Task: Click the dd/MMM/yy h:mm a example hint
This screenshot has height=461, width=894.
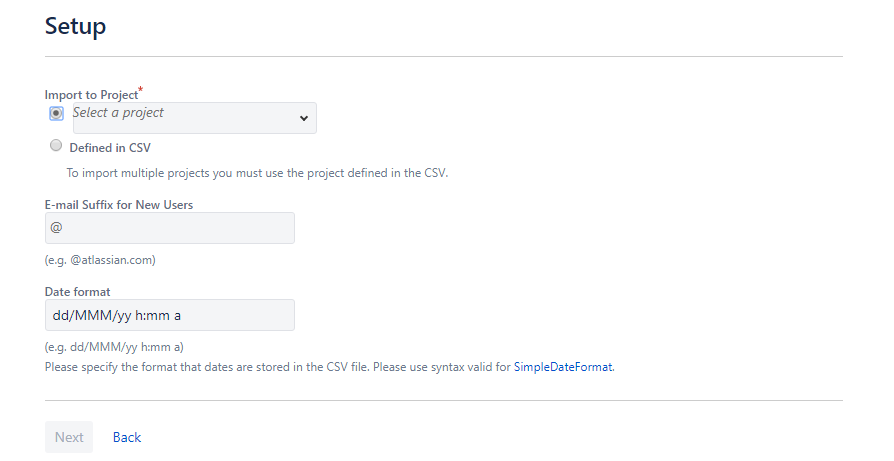Action: pyautogui.click(x=114, y=347)
